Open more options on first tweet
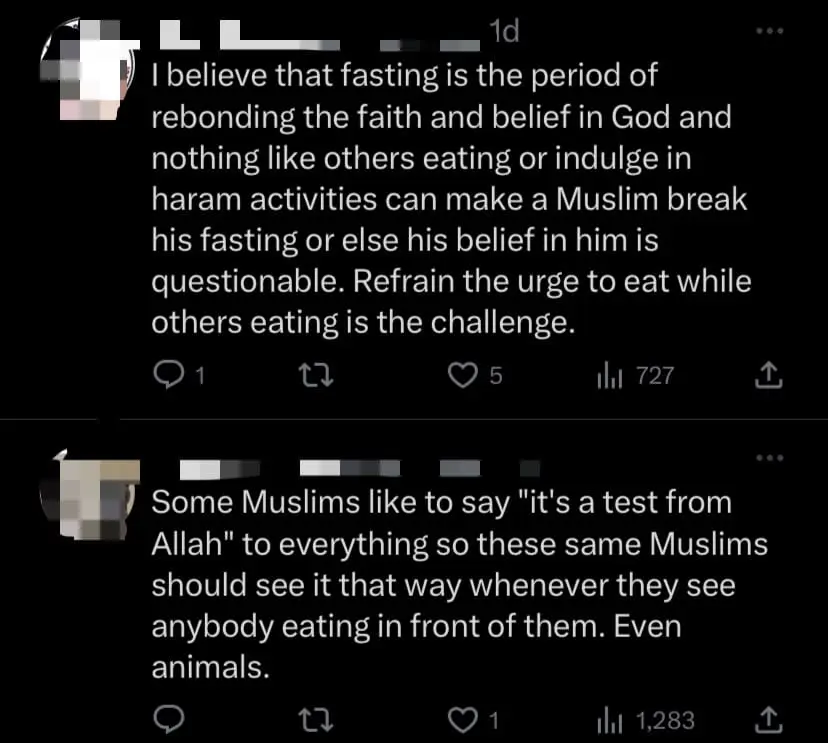The width and height of the screenshot is (828, 743). click(x=767, y=31)
